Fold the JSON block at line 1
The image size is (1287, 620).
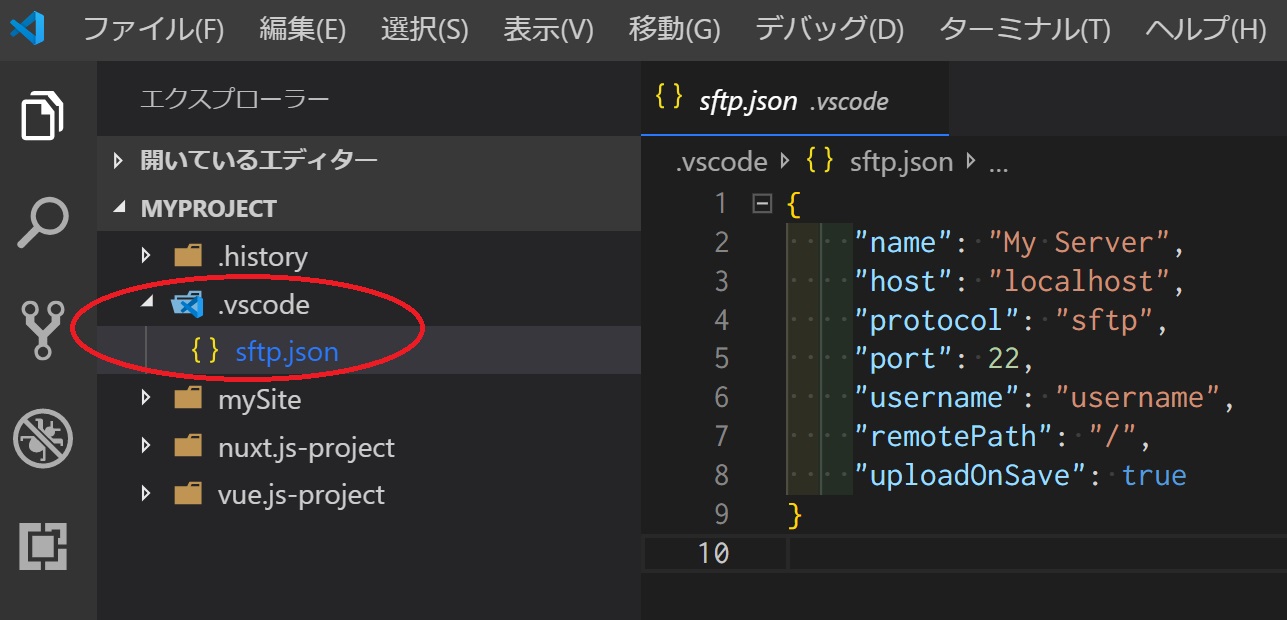click(x=762, y=204)
